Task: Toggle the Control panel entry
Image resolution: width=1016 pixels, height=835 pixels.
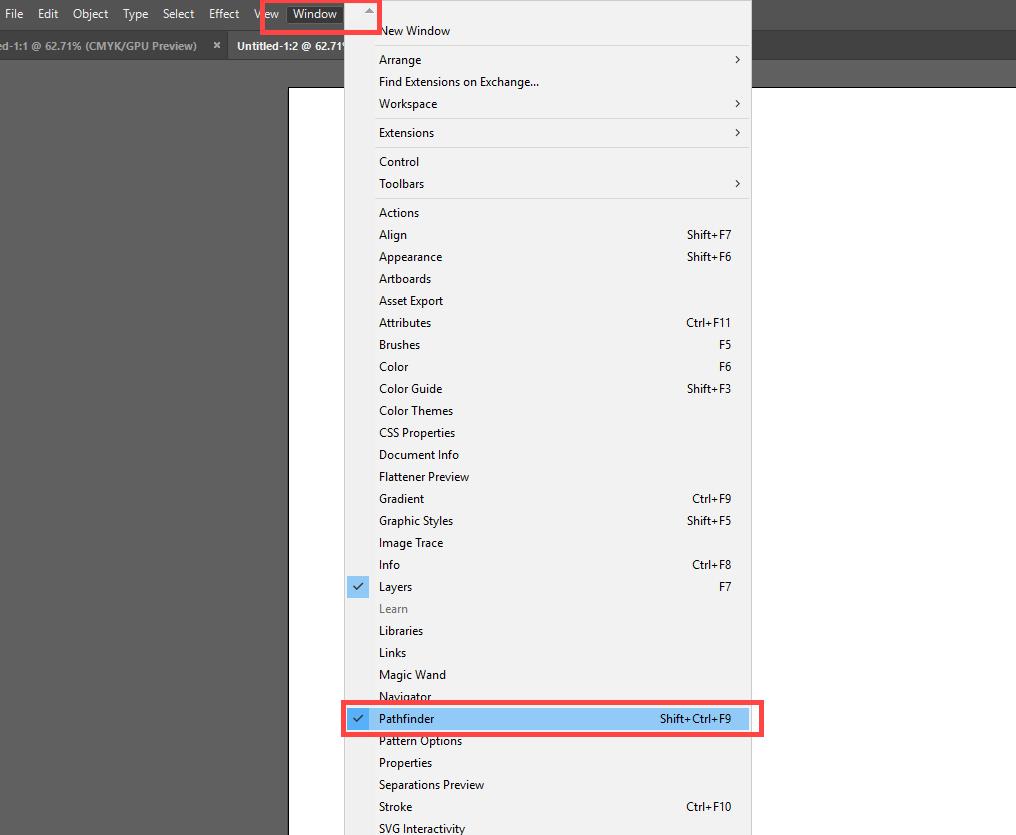Action: coord(399,162)
